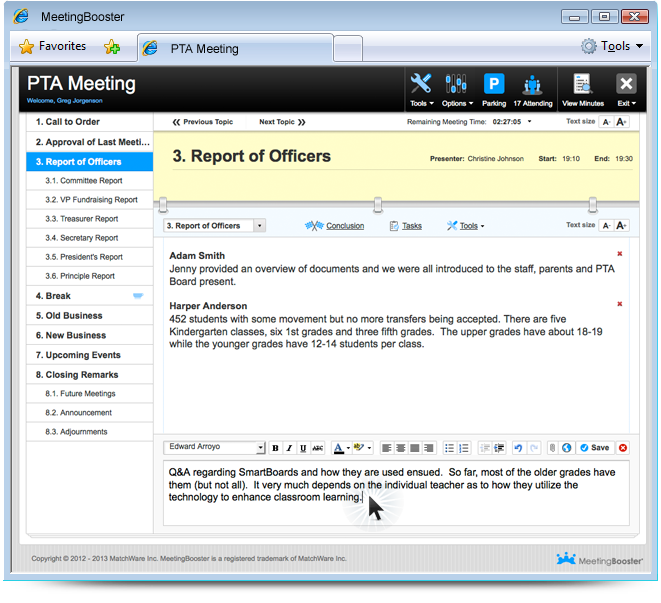
Task: Open the Tasks link
Action: point(406,226)
